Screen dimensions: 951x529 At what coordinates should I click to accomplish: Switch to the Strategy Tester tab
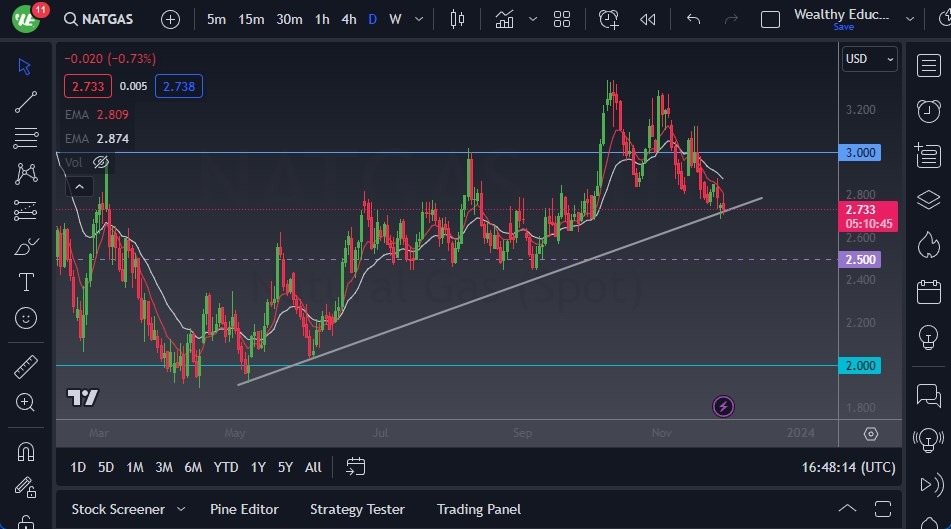[x=357, y=509]
